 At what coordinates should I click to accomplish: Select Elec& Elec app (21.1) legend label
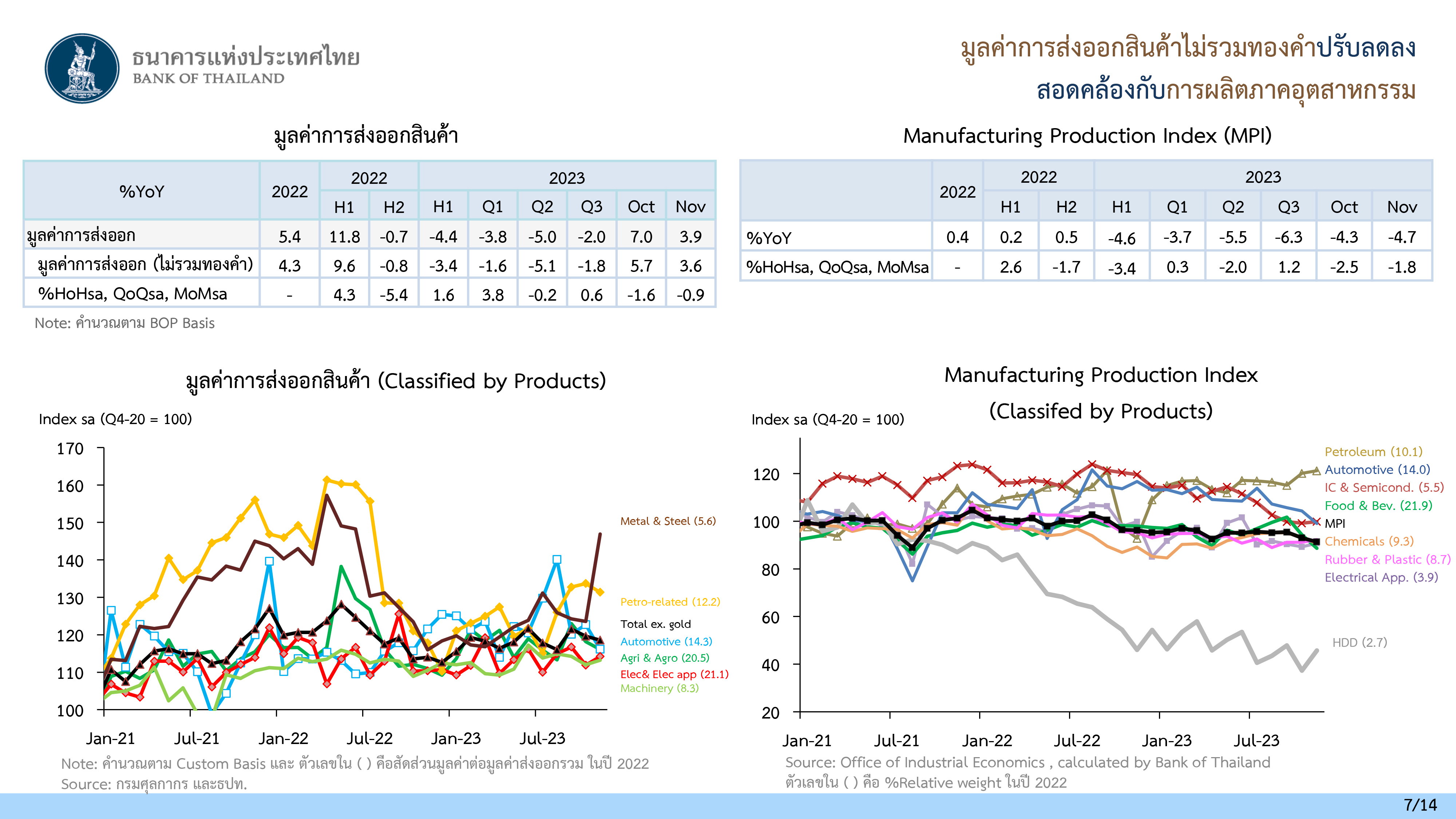tap(674, 674)
